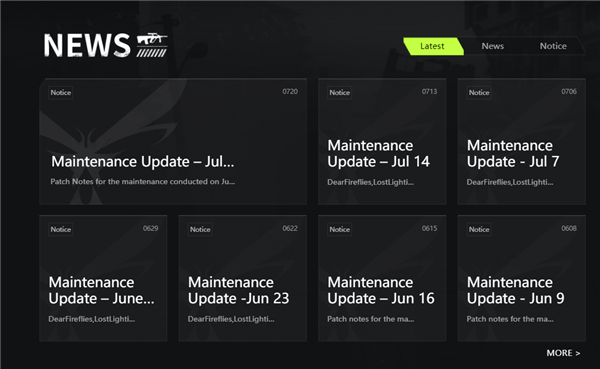Click the 0608 date label
Image resolution: width=600 pixels, height=369 pixels.
pyautogui.click(x=569, y=228)
